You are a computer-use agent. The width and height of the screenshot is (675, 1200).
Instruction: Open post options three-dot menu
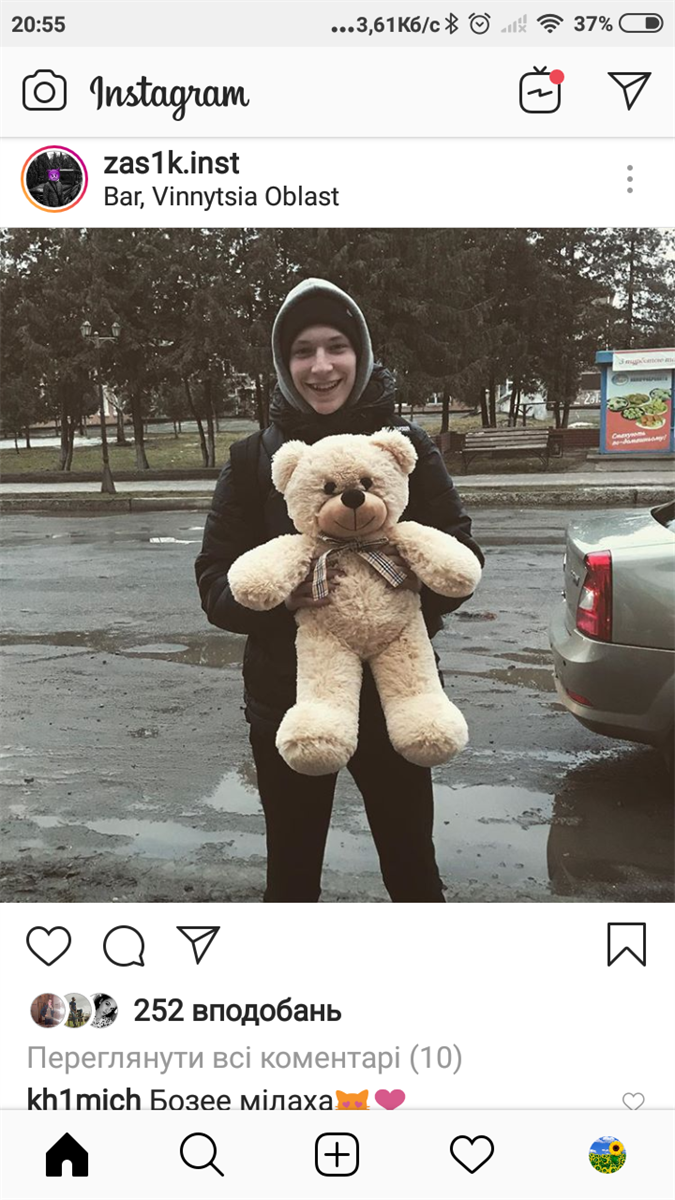tap(630, 179)
